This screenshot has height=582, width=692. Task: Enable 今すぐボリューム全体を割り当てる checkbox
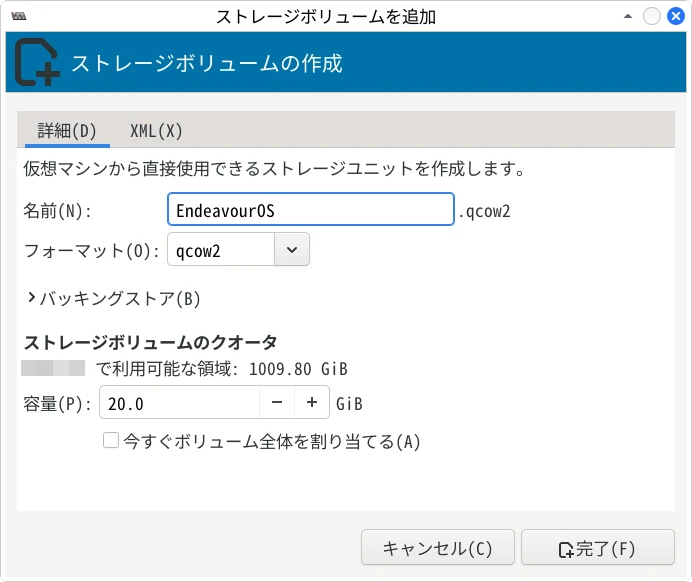click(x=111, y=440)
